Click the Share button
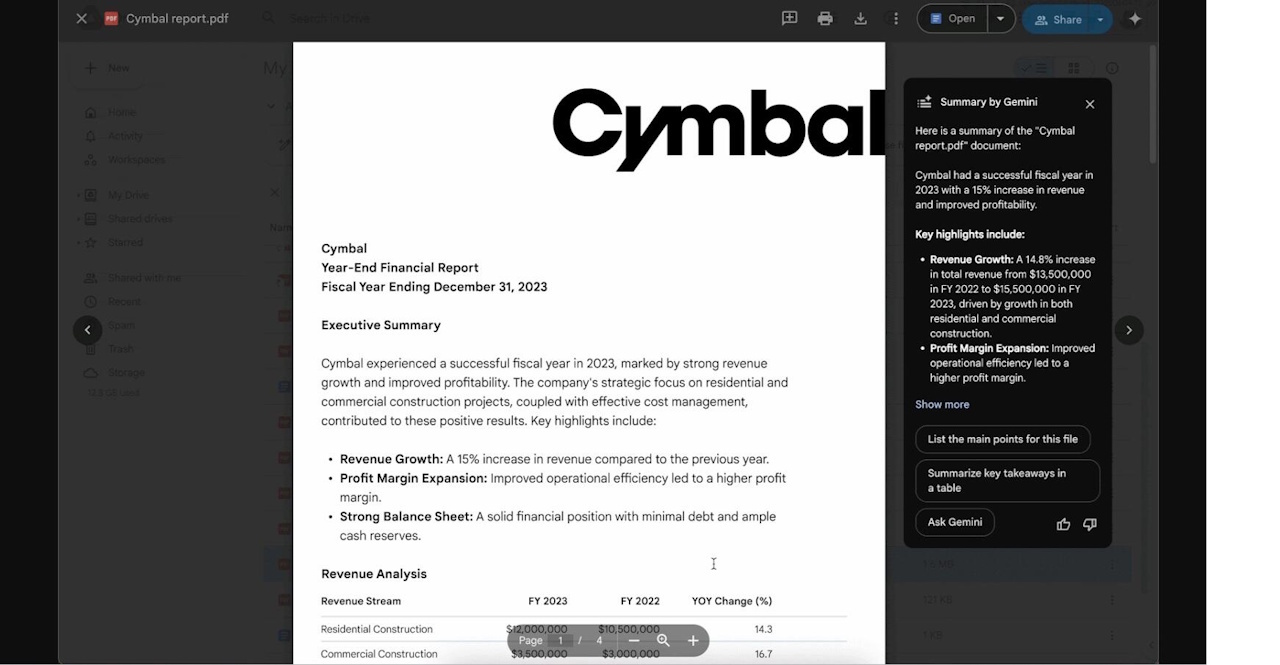This screenshot has width=1280, height=665. (1057, 19)
